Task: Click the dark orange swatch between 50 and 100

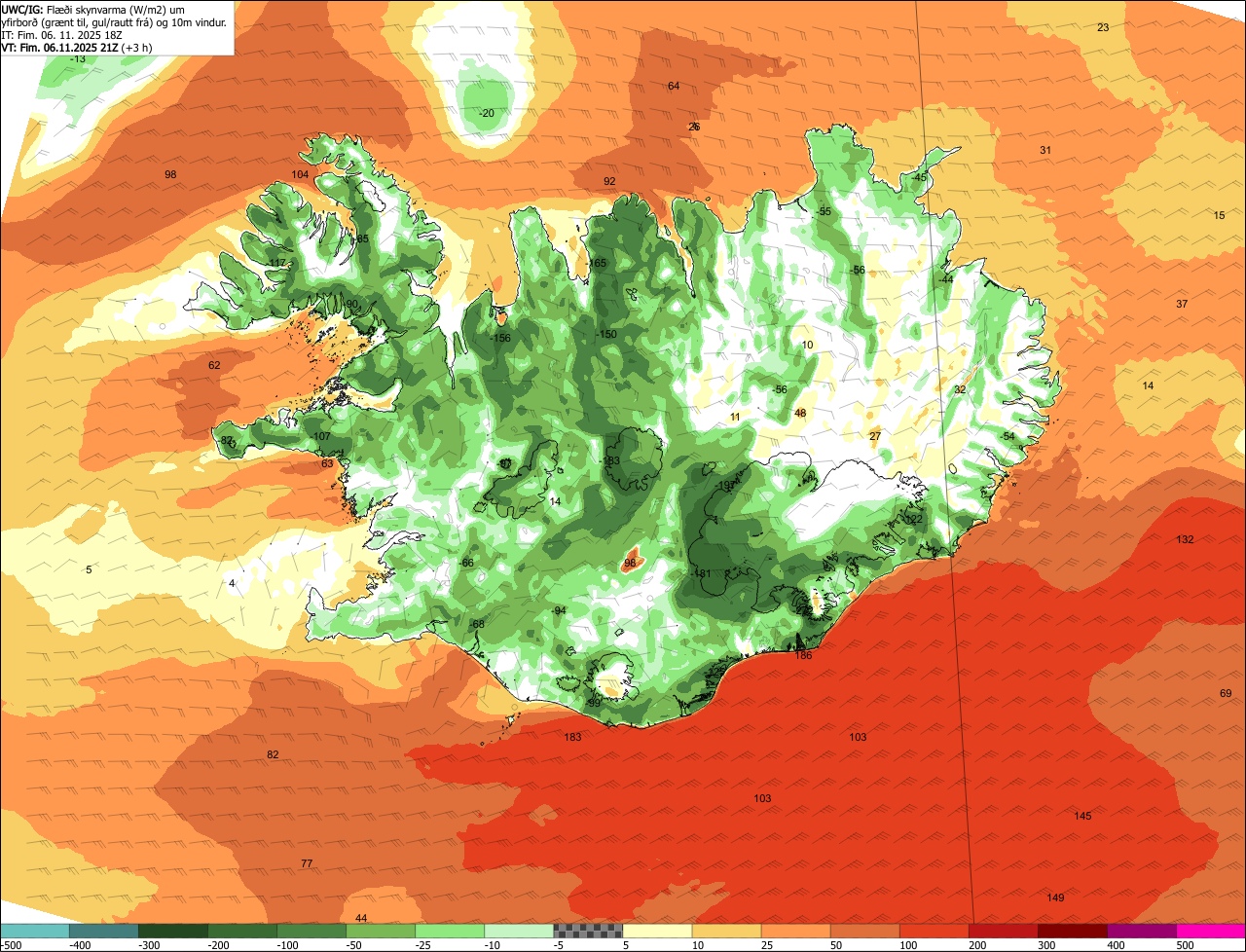Action: [863, 931]
